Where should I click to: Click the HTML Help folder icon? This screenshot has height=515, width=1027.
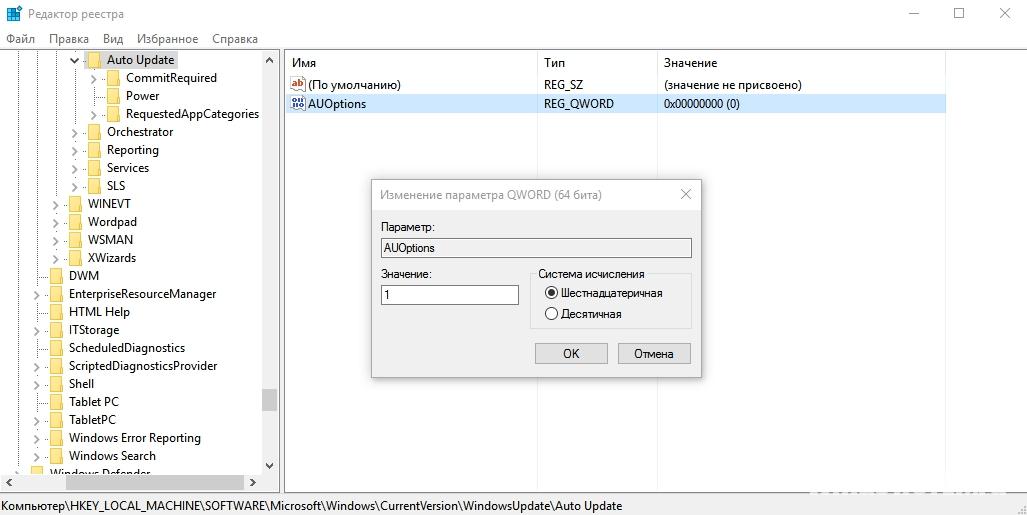56,312
